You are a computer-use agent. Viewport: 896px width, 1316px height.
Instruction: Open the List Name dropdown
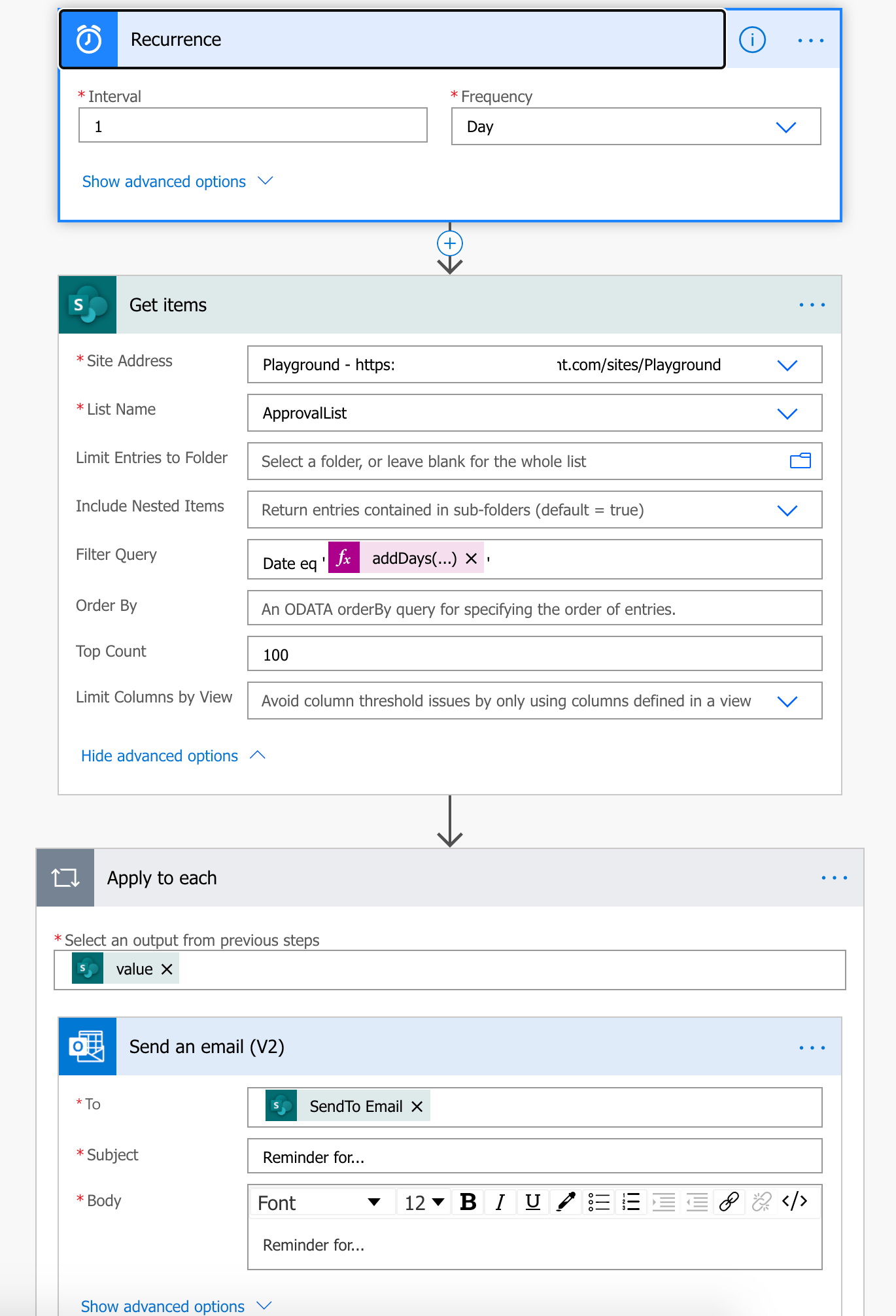tap(787, 413)
